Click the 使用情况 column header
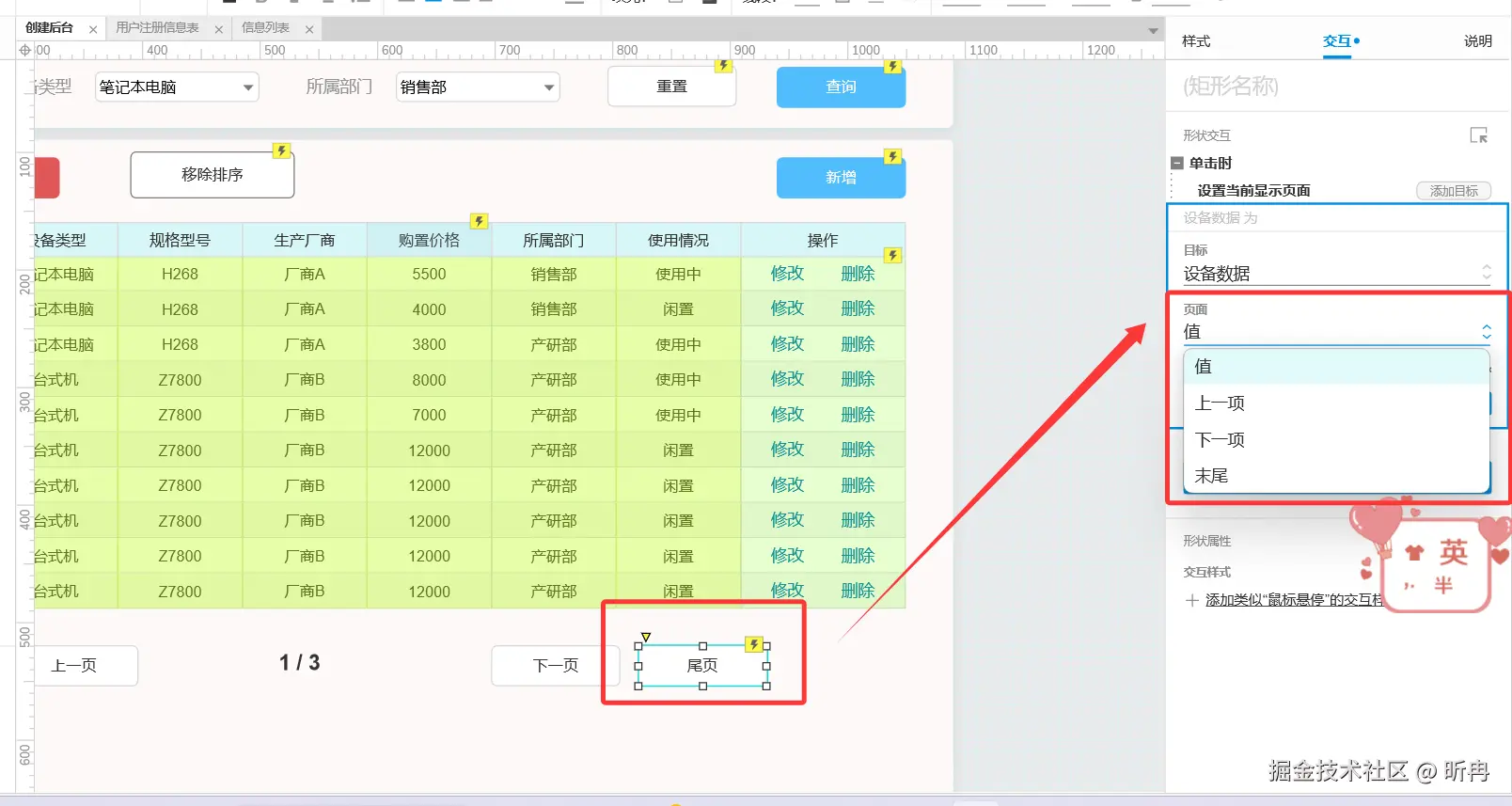 [x=678, y=240]
